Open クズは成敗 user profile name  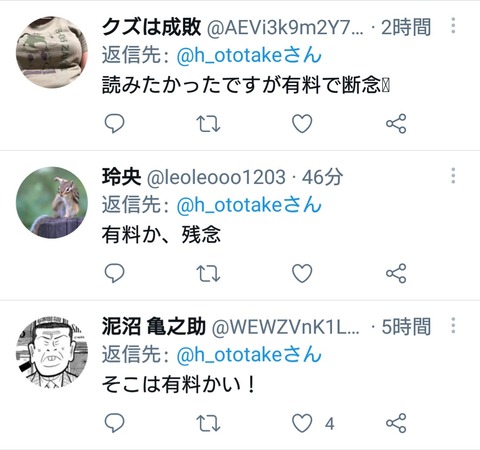tap(151, 27)
